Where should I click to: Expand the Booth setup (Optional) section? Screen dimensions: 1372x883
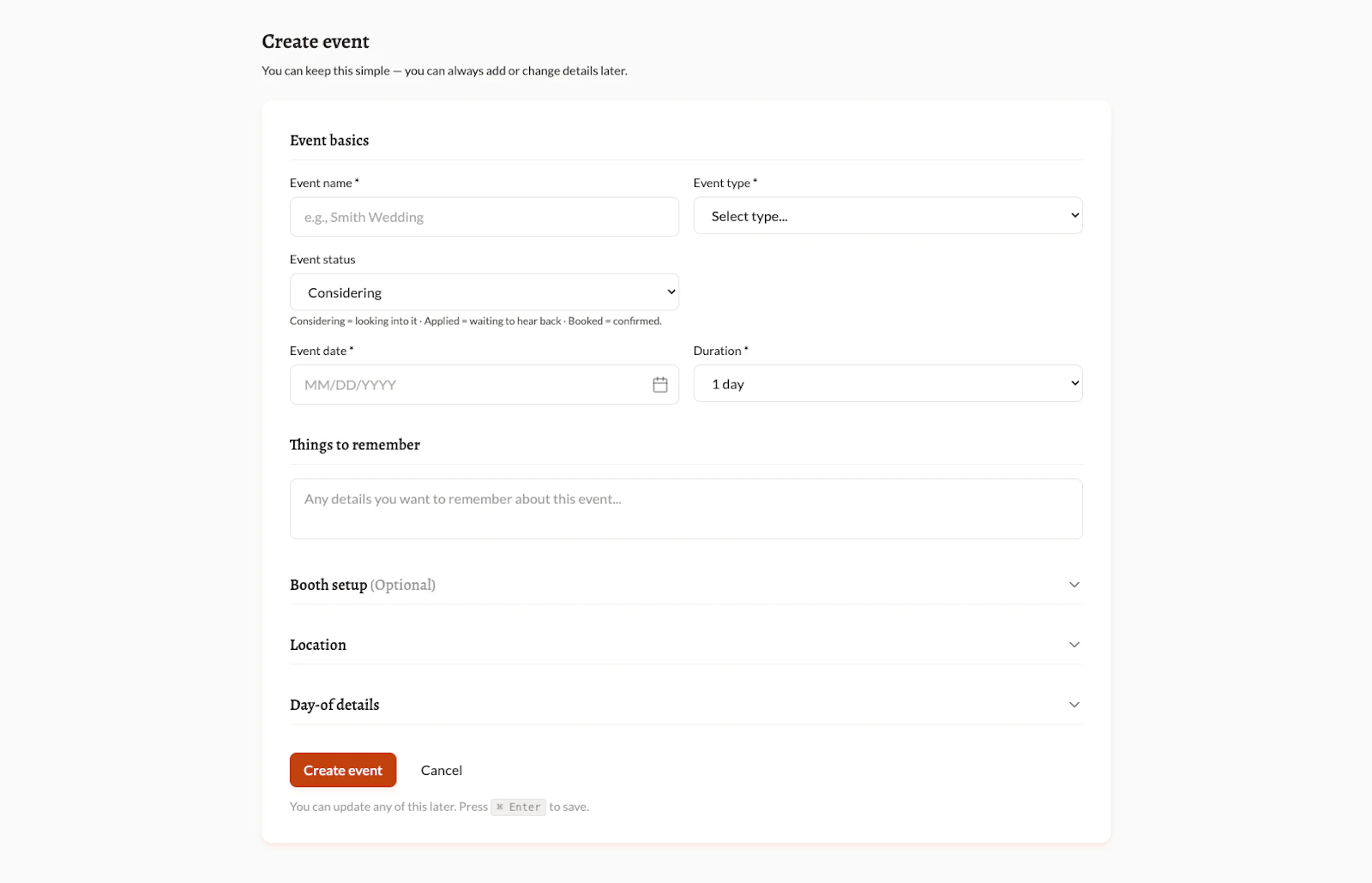point(686,585)
